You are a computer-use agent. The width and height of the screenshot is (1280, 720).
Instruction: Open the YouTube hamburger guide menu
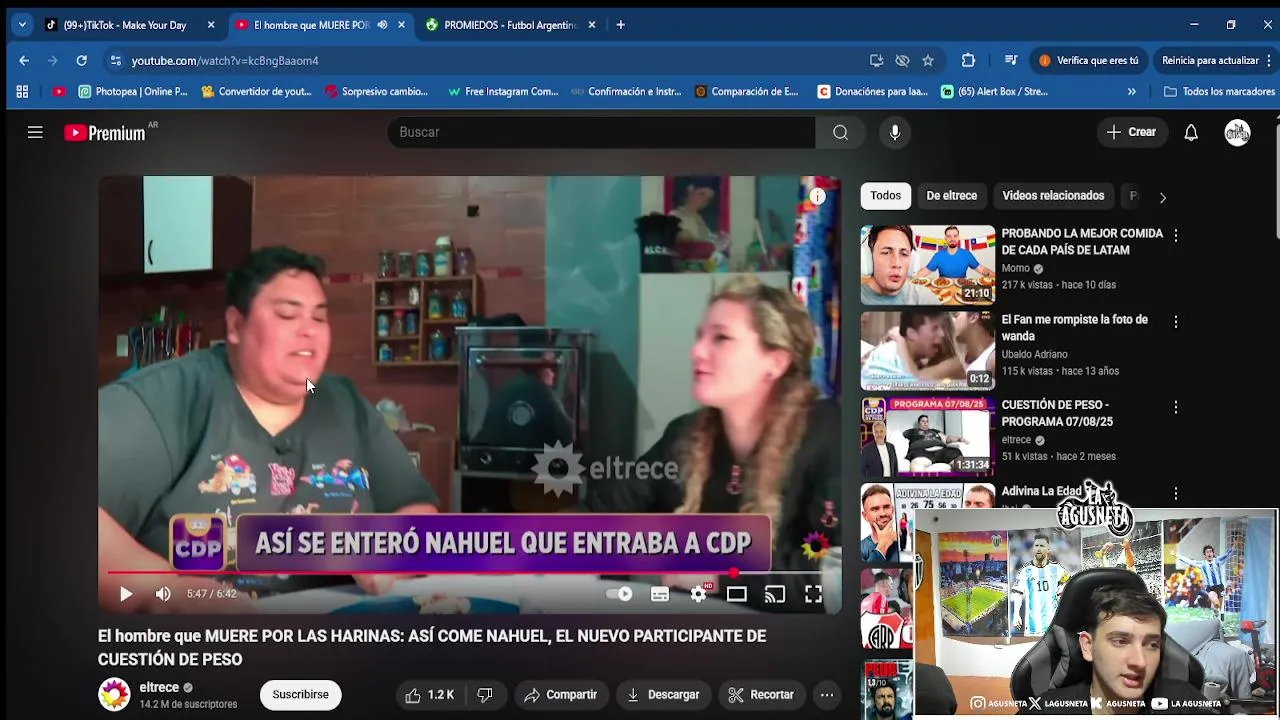tap(35, 132)
